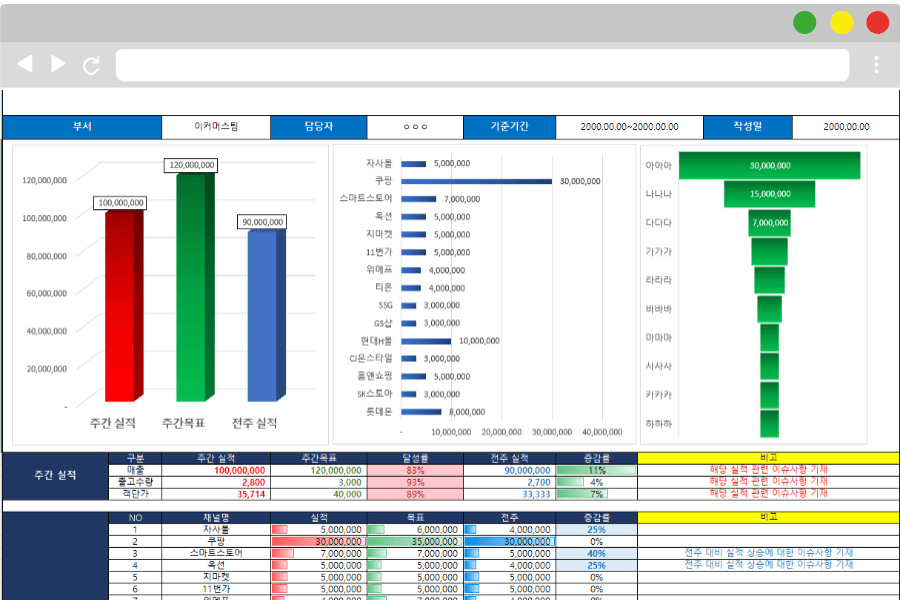Click the 30,000,000 funnel segment for 아아아
900x600 pixels.
tap(770, 165)
